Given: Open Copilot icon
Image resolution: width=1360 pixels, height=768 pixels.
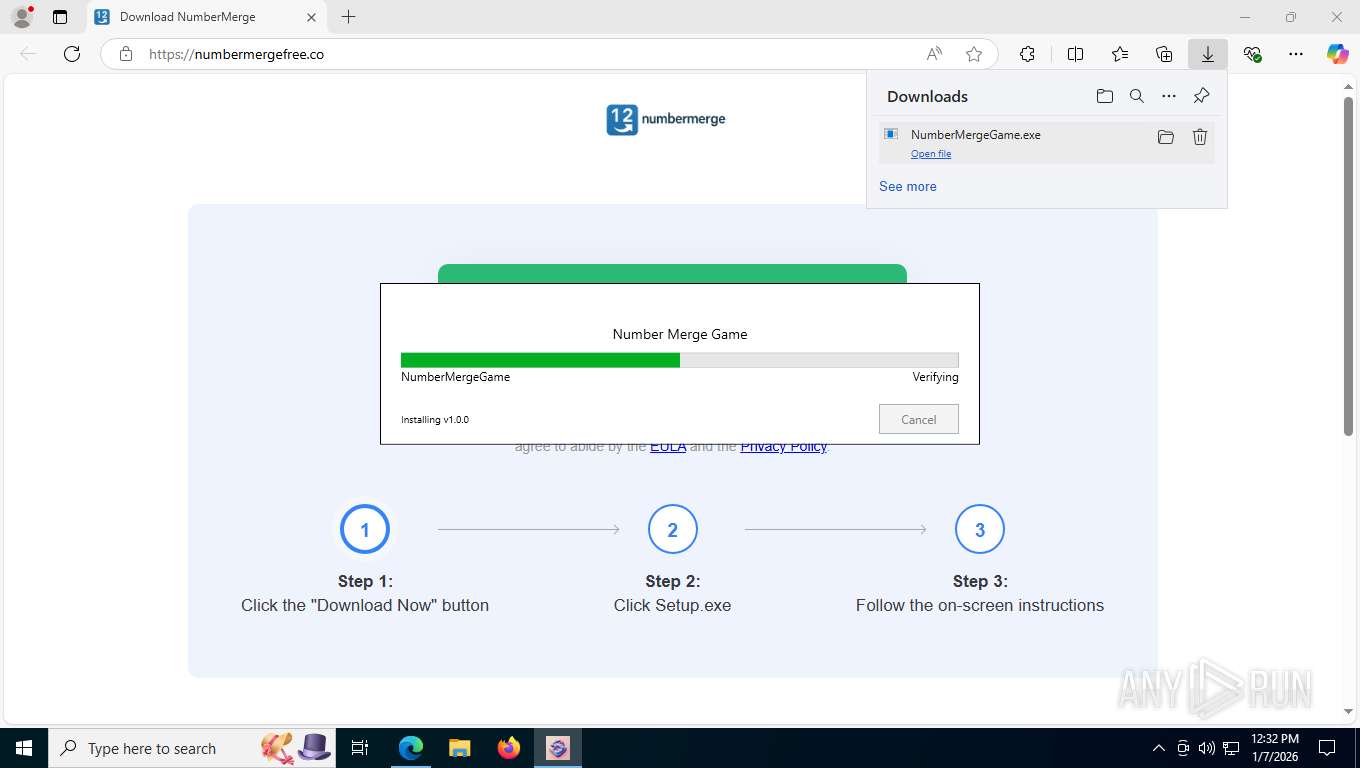Looking at the screenshot, I should [x=1338, y=54].
